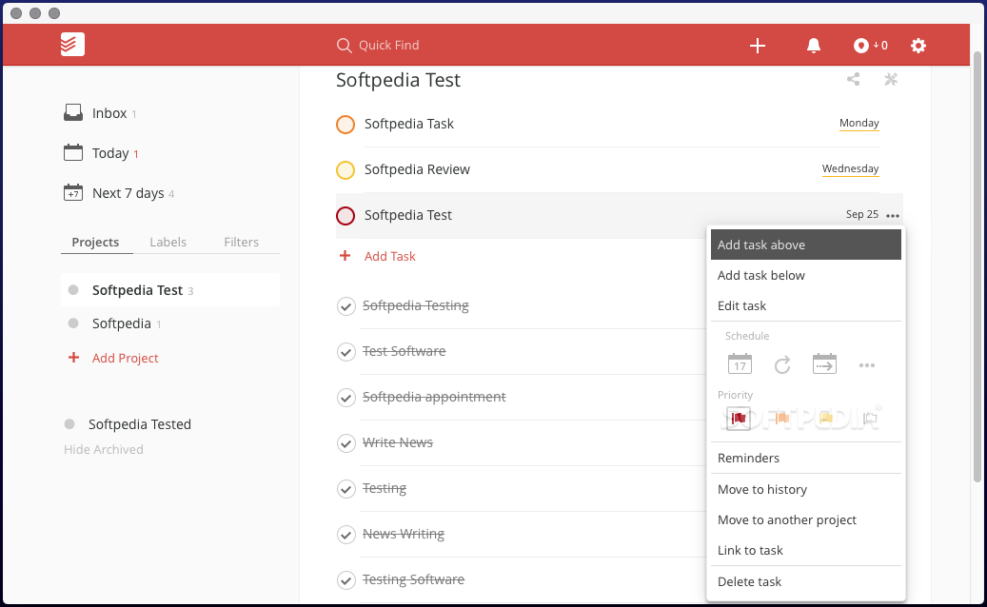Switch to the Labels tab

coord(168,241)
